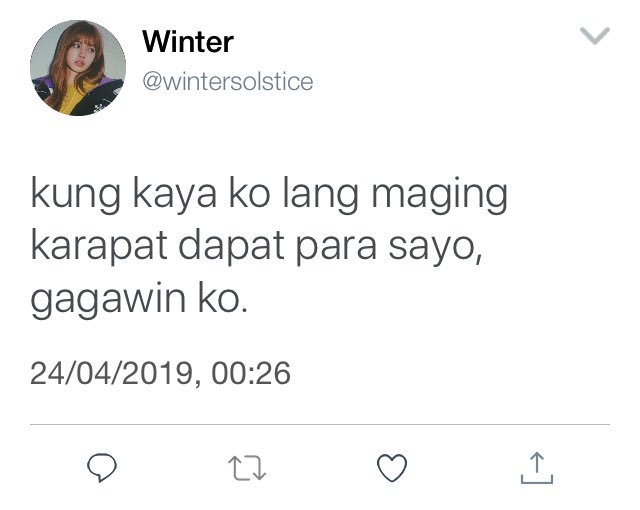Reply to the tweet using the speech bubble icon

point(102,468)
